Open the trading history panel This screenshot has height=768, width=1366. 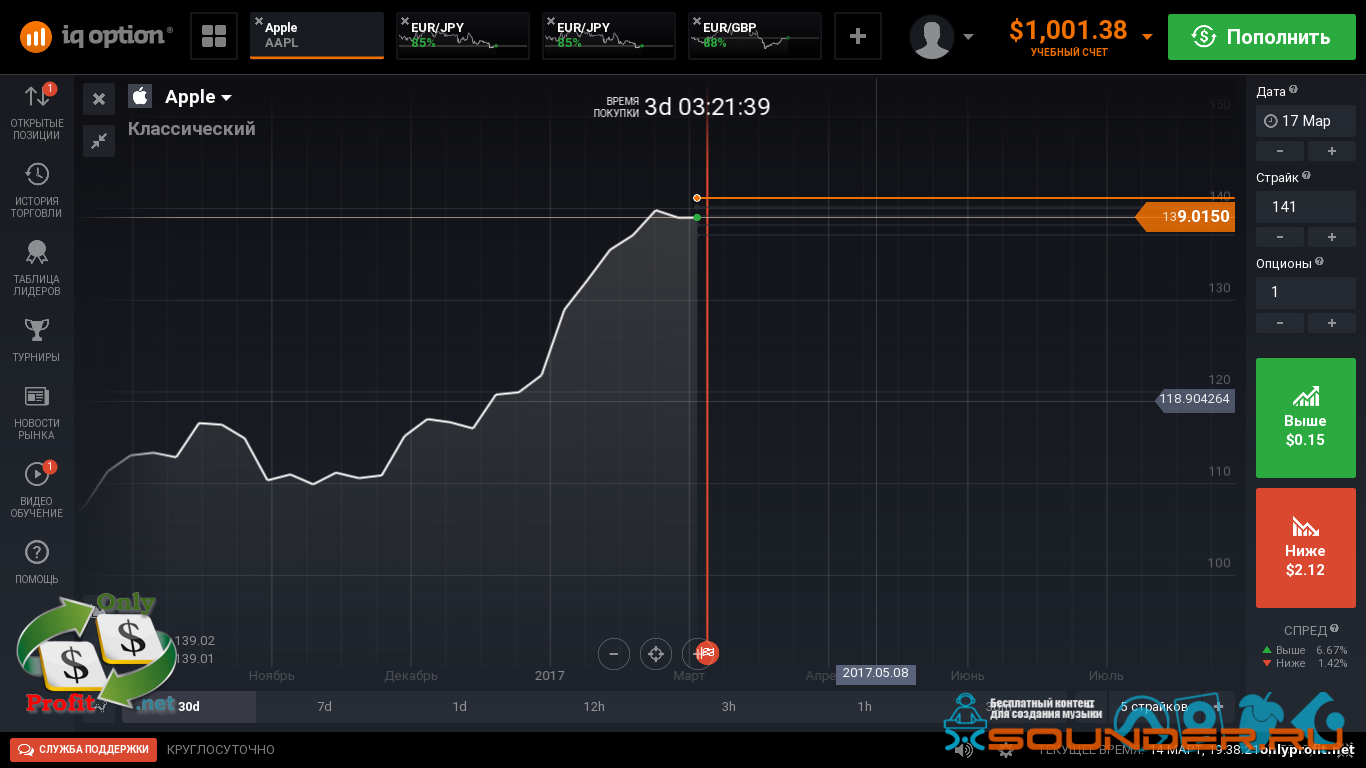(x=37, y=190)
